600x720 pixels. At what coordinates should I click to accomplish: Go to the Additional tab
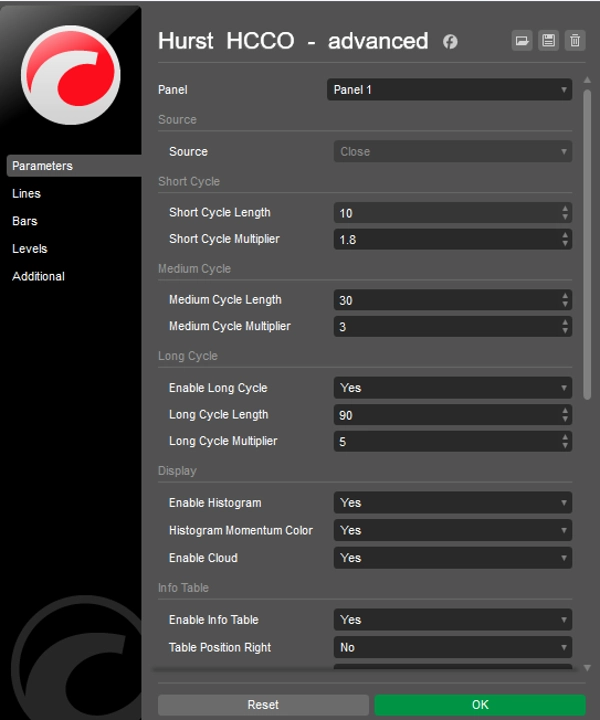tap(39, 276)
